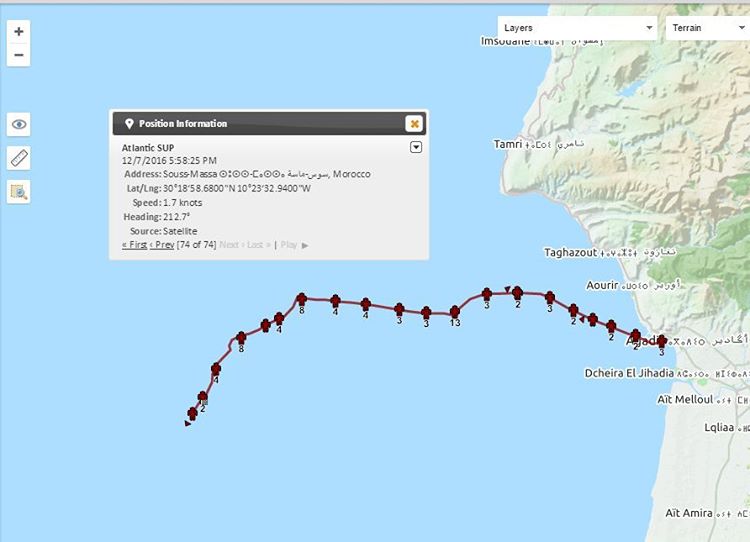Select the ruler measure tool
This screenshot has height=542, width=750.
coord(18,158)
